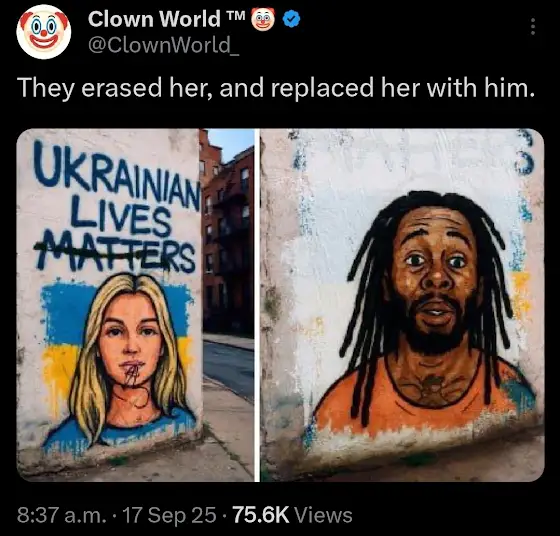View the 75.6K Views analytics count

292,515
